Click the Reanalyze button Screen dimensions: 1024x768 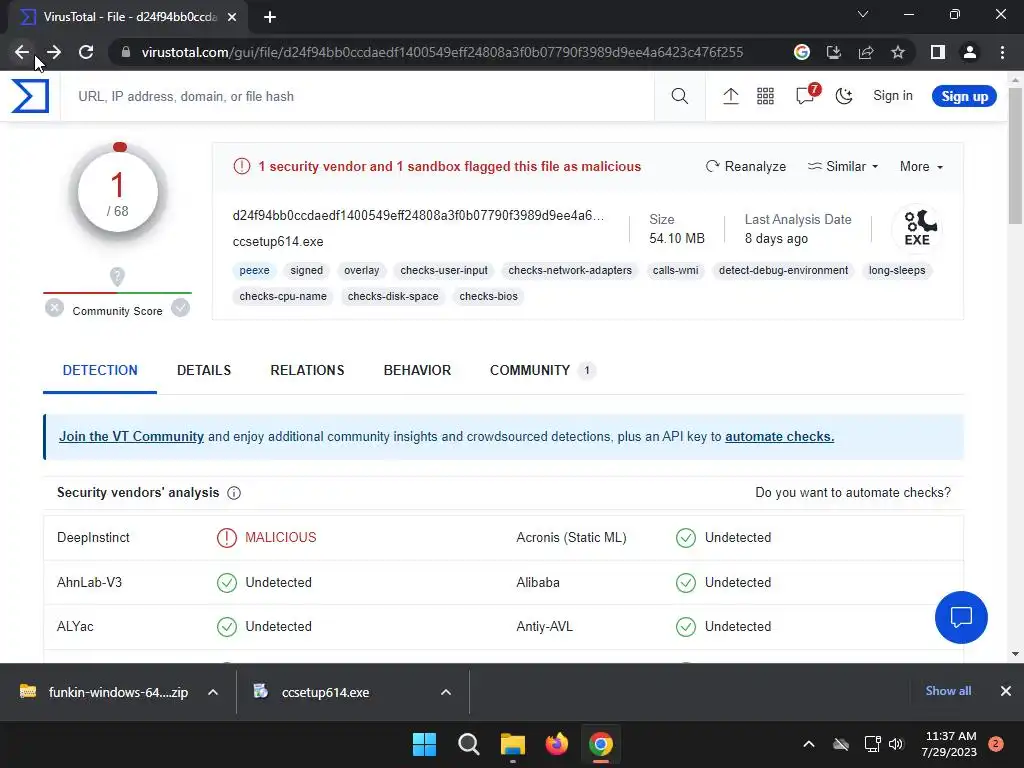point(745,167)
